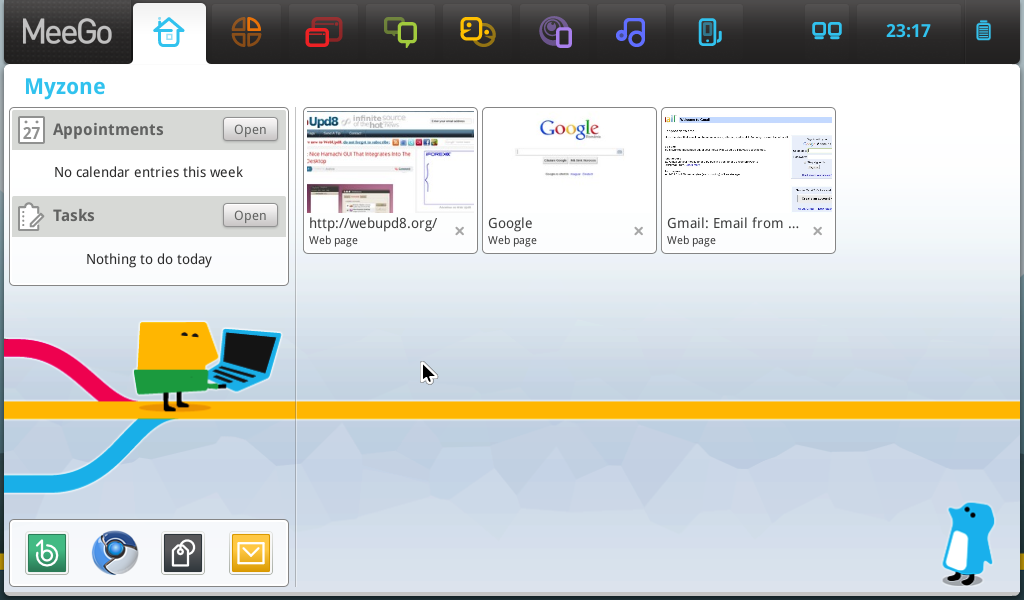Image resolution: width=1024 pixels, height=600 pixels.
Task: Click the 23:17 clock
Action: tap(908, 31)
